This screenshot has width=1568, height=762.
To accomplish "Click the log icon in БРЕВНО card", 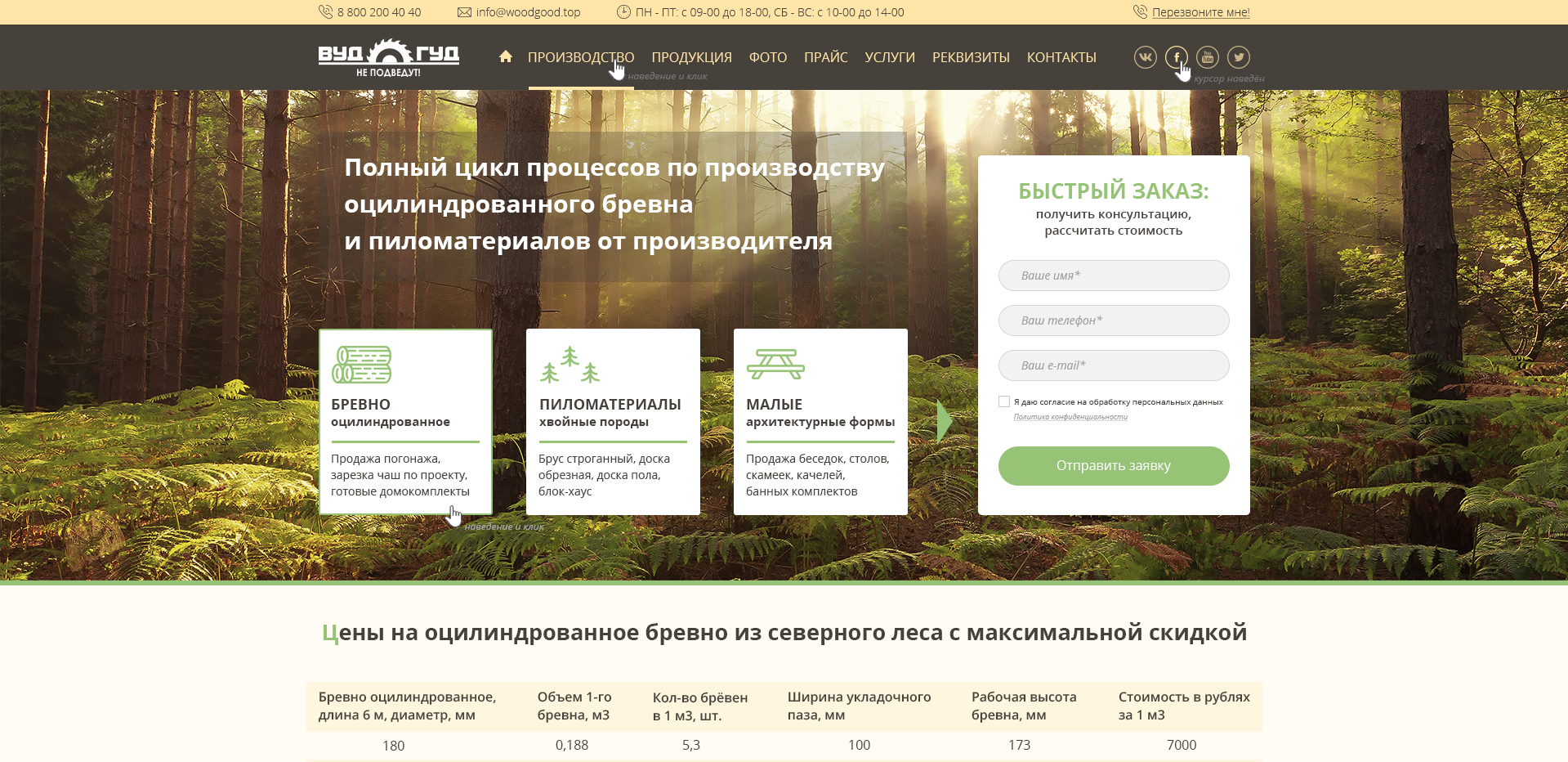I will [361, 365].
